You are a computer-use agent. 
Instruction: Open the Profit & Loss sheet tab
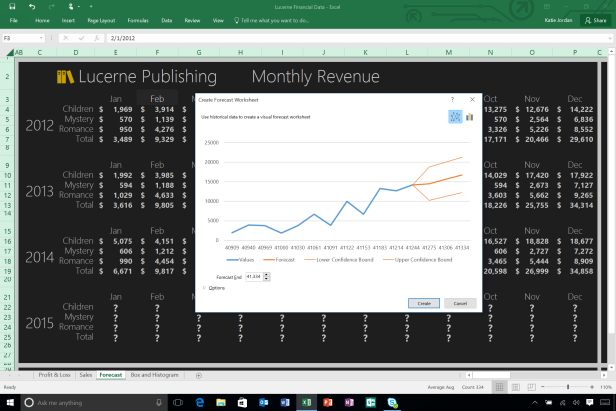click(54, 375)
